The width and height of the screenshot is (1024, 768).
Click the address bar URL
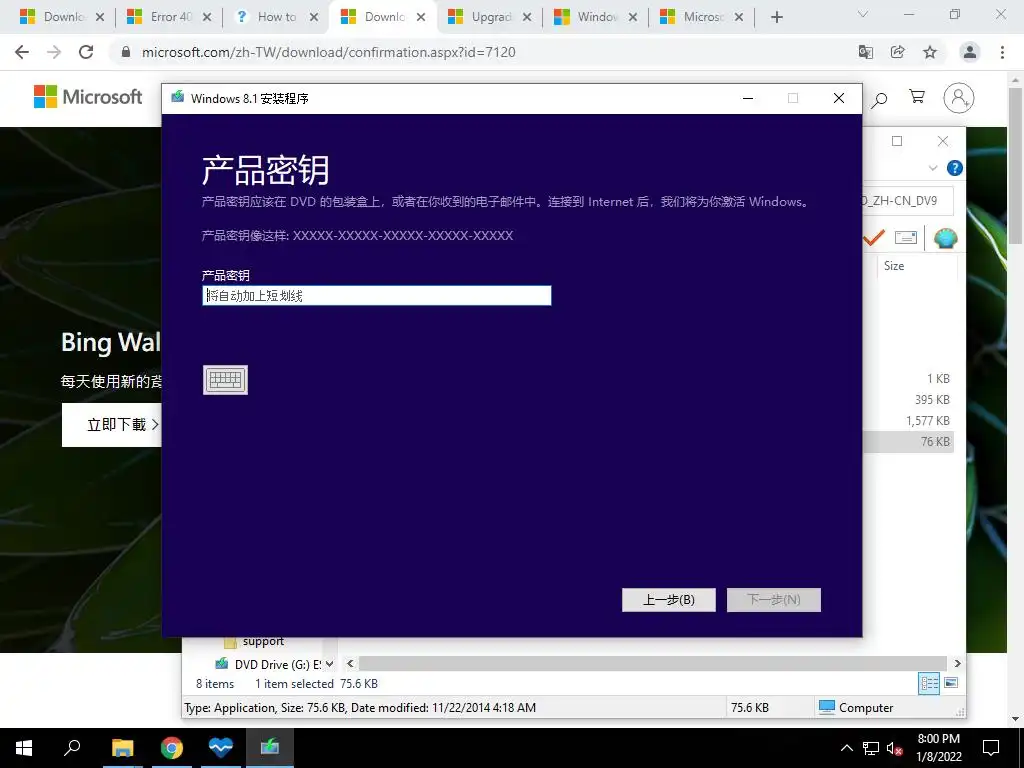pos(328,52)
